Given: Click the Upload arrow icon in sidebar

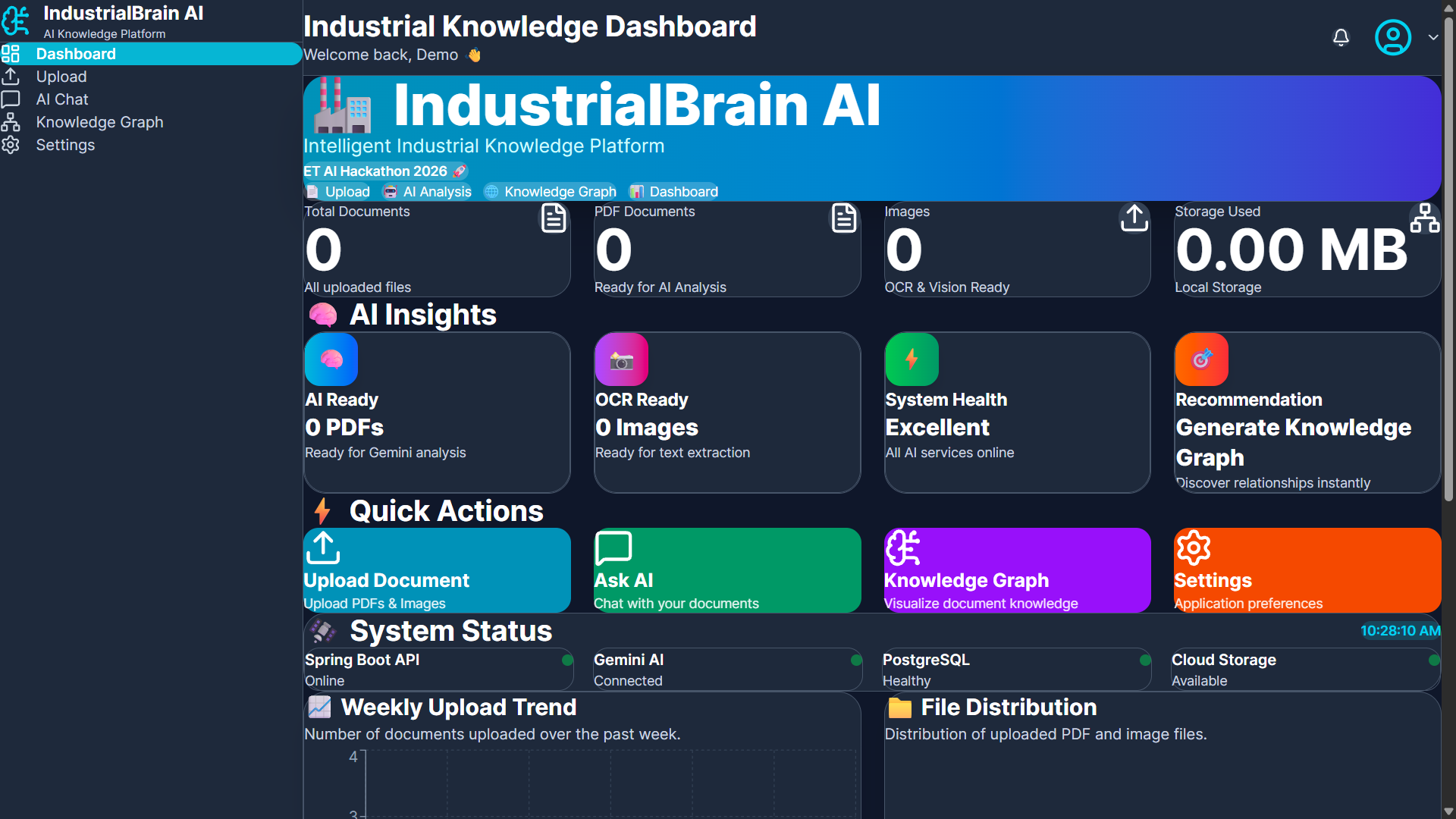Looking at the screenshot, I should (11, 77).
